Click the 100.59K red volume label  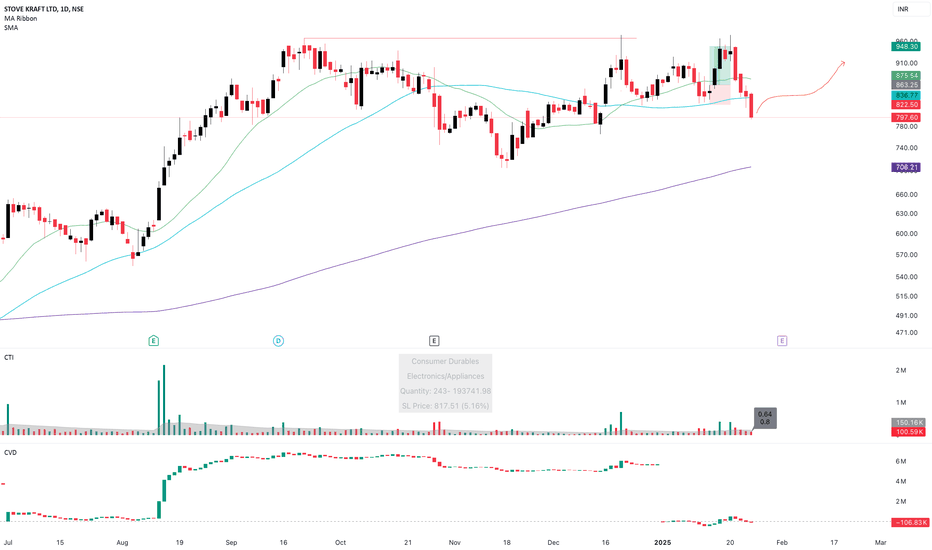908,432
